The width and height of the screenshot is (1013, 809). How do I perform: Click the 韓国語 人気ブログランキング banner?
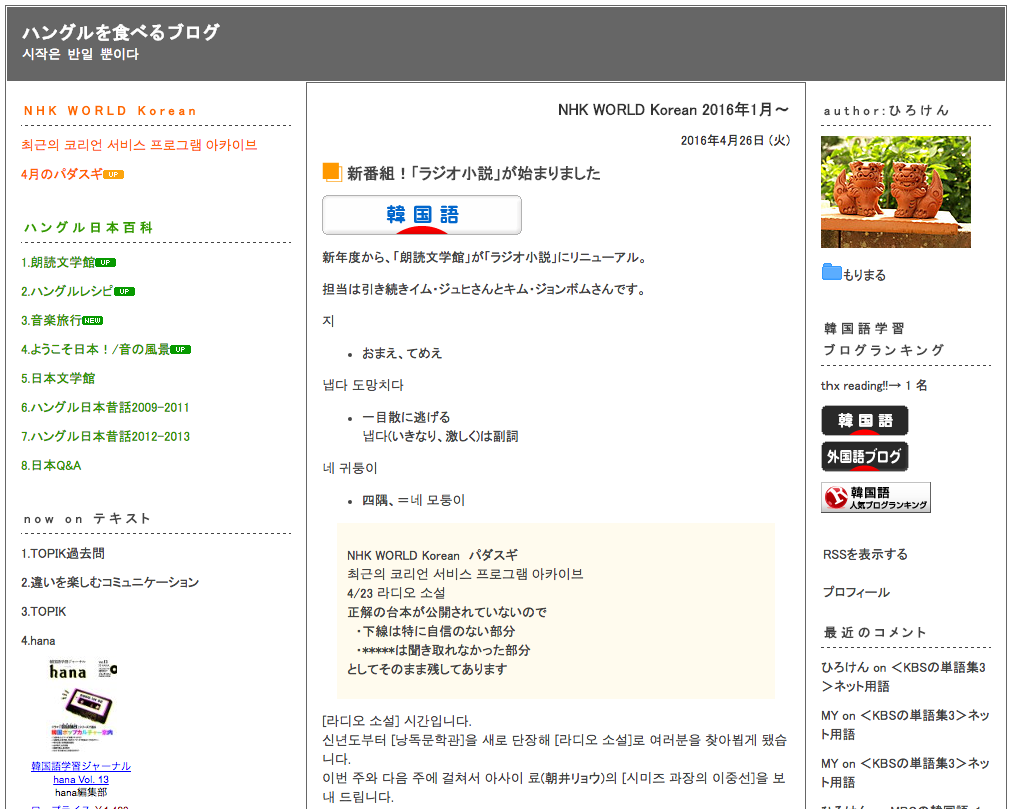pos(876,498)
